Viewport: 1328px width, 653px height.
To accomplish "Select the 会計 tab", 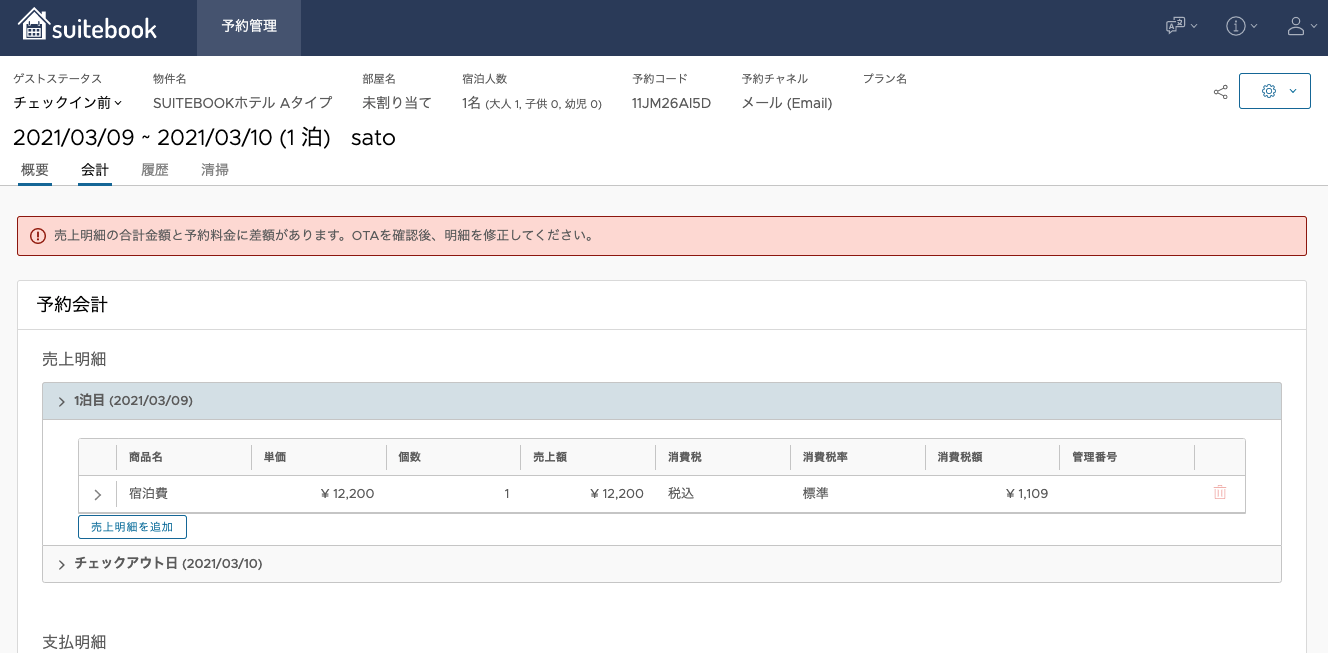I will click(95, 170).
